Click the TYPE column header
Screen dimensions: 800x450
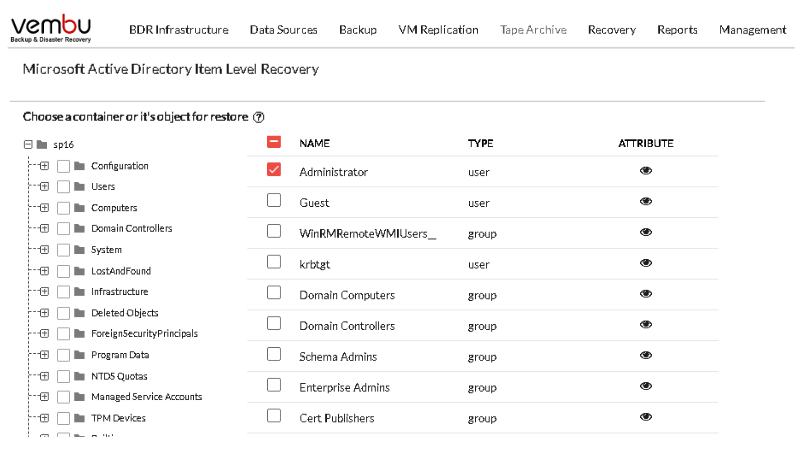[x=481, y=143]
